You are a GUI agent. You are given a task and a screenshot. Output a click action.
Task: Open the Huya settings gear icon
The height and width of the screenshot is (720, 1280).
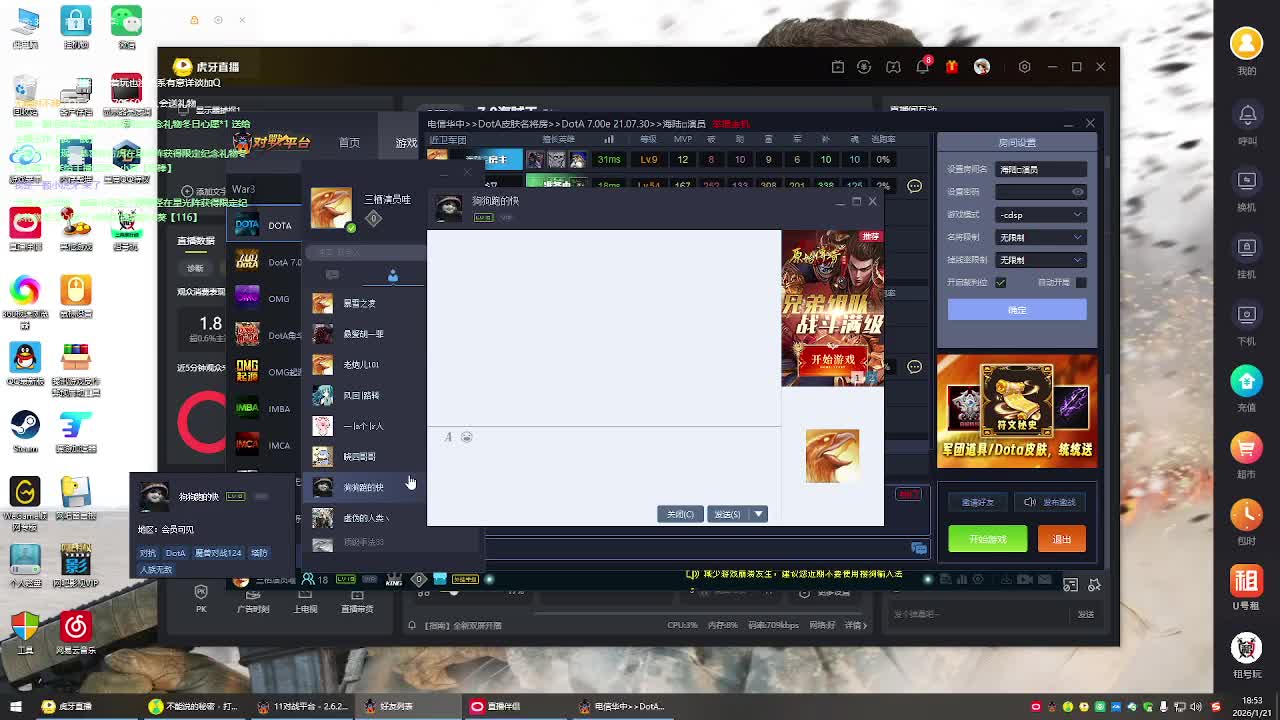1024,67
